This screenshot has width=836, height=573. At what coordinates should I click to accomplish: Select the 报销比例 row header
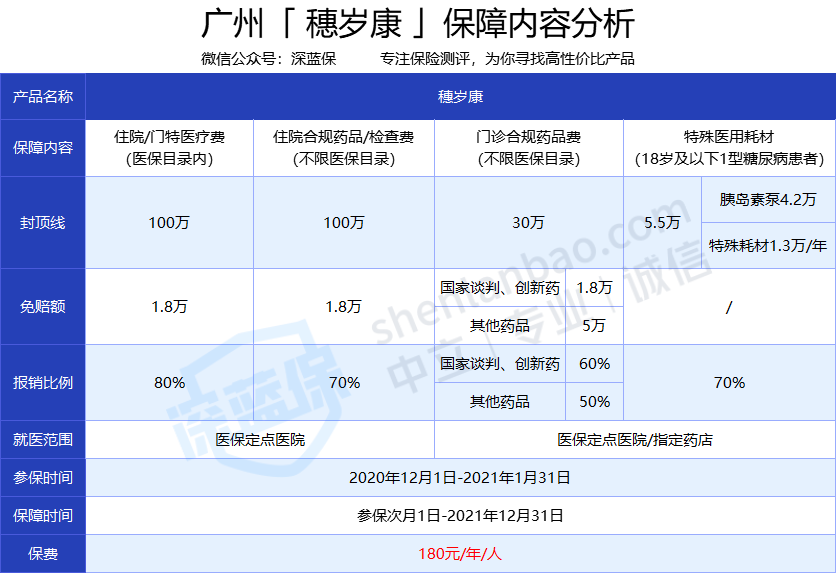(43, 382)
